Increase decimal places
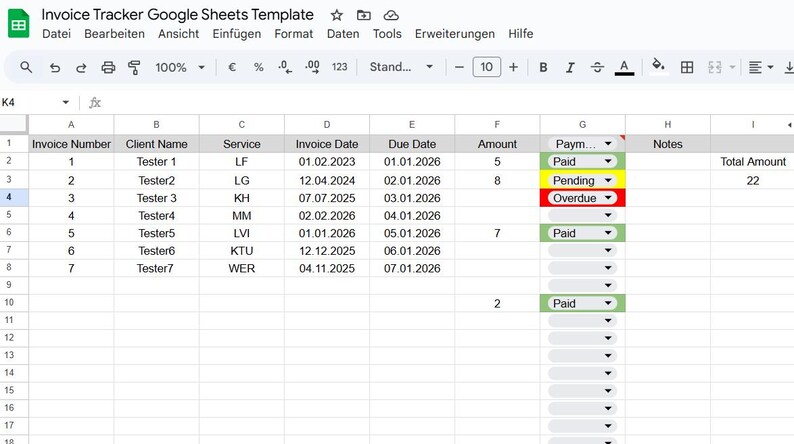This screenshot has height=444, width=794. [x=312, y=67]
